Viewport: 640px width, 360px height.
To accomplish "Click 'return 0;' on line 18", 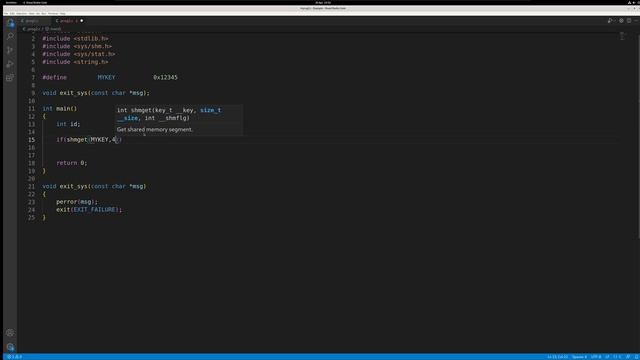I will coord(72,163).
